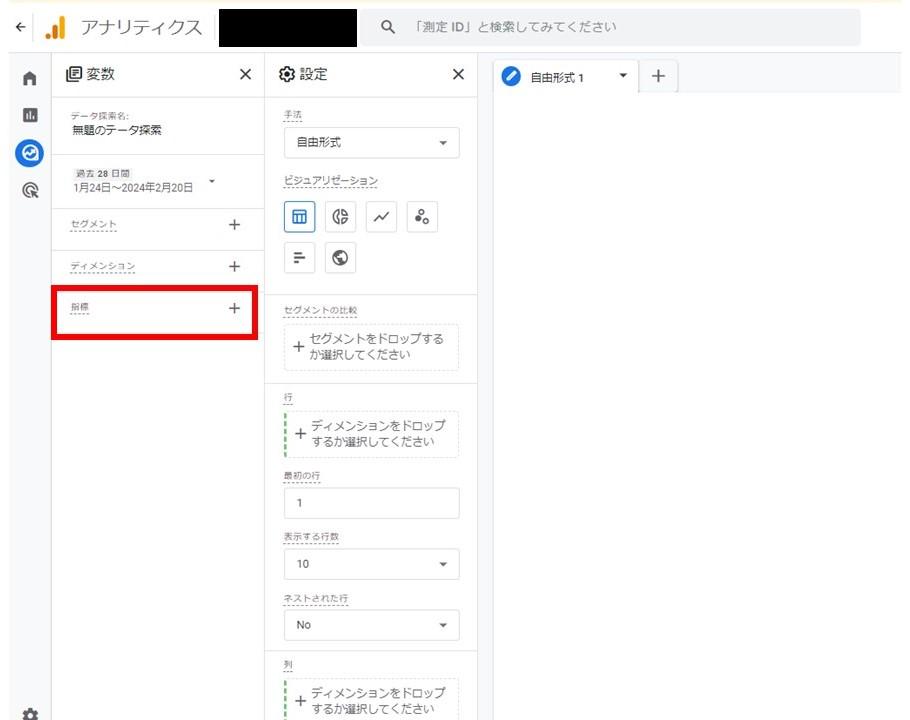
Task: Open Admin gear at sidebar bottom
Action: click(x=30, y=713)
